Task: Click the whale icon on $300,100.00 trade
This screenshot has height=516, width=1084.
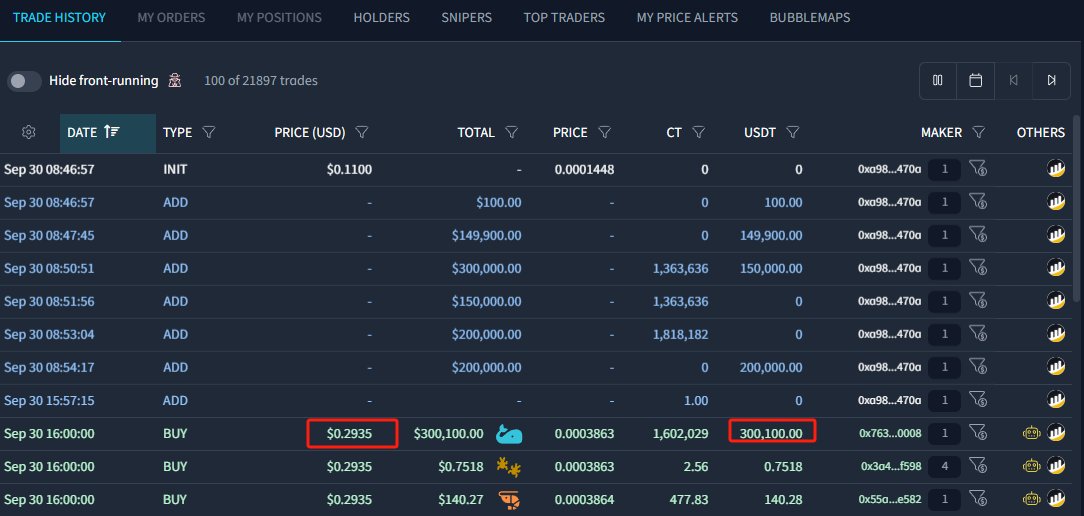Action: pyautogui.click(x=509, y=434)
